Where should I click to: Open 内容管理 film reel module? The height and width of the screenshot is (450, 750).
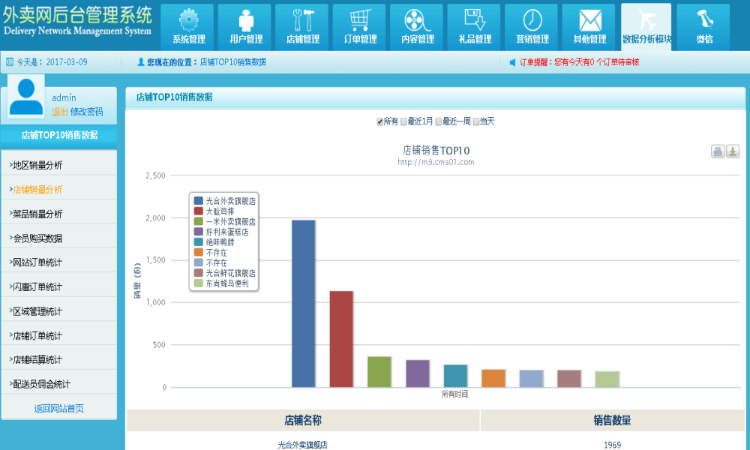[418, 27]
